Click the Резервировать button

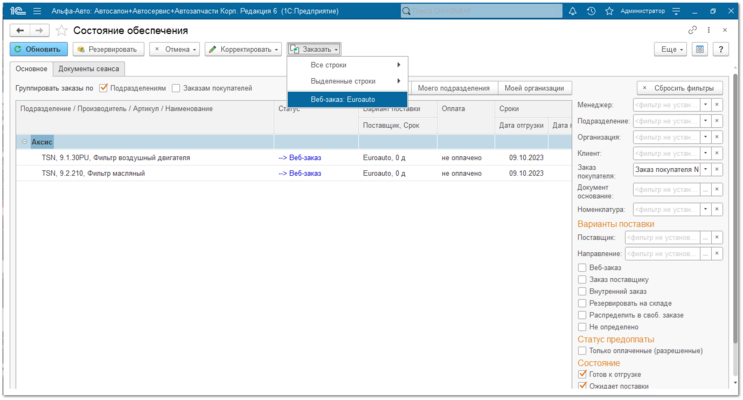pyautogui.click(x=109, y=49)
